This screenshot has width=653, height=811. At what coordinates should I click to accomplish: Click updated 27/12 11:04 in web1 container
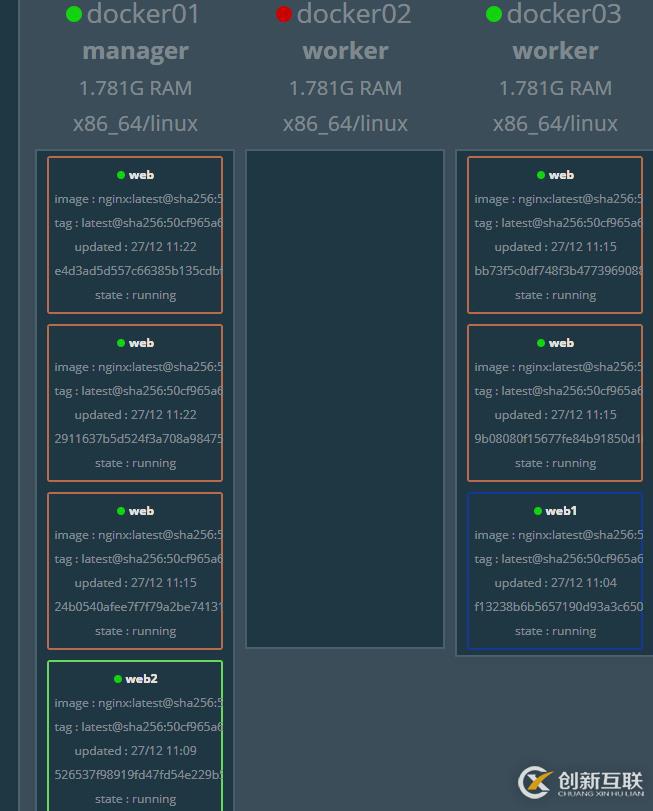[555, 583]
